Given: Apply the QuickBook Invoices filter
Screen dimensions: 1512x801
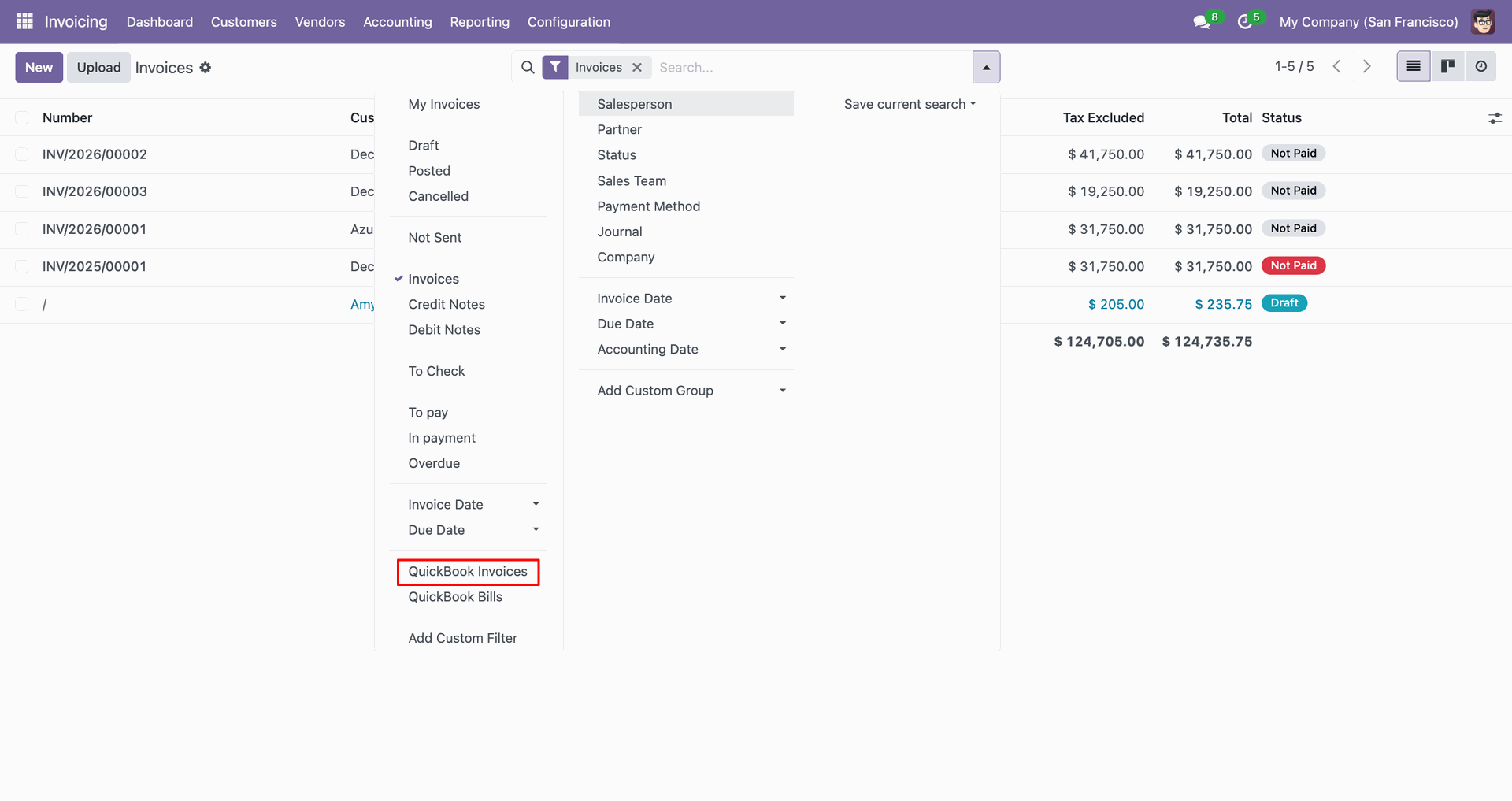Looking at the screenshot, I should (468, 572).
